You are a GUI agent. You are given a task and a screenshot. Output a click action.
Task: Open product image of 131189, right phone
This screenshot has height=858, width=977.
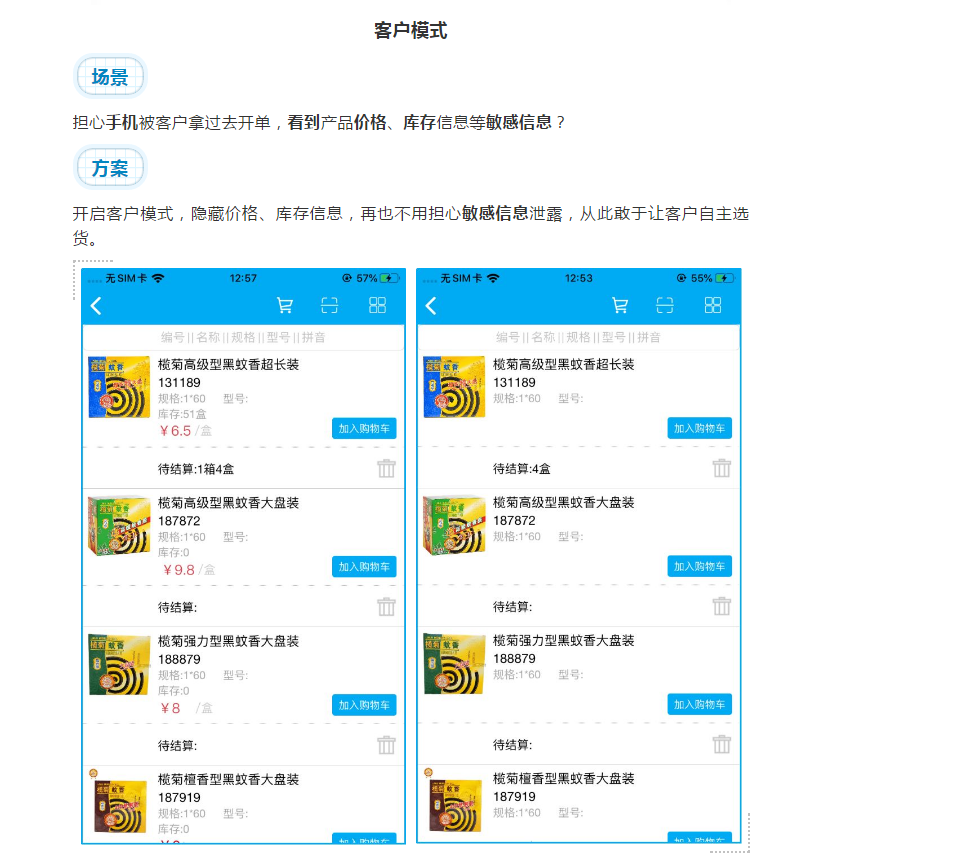click(454, 387)
